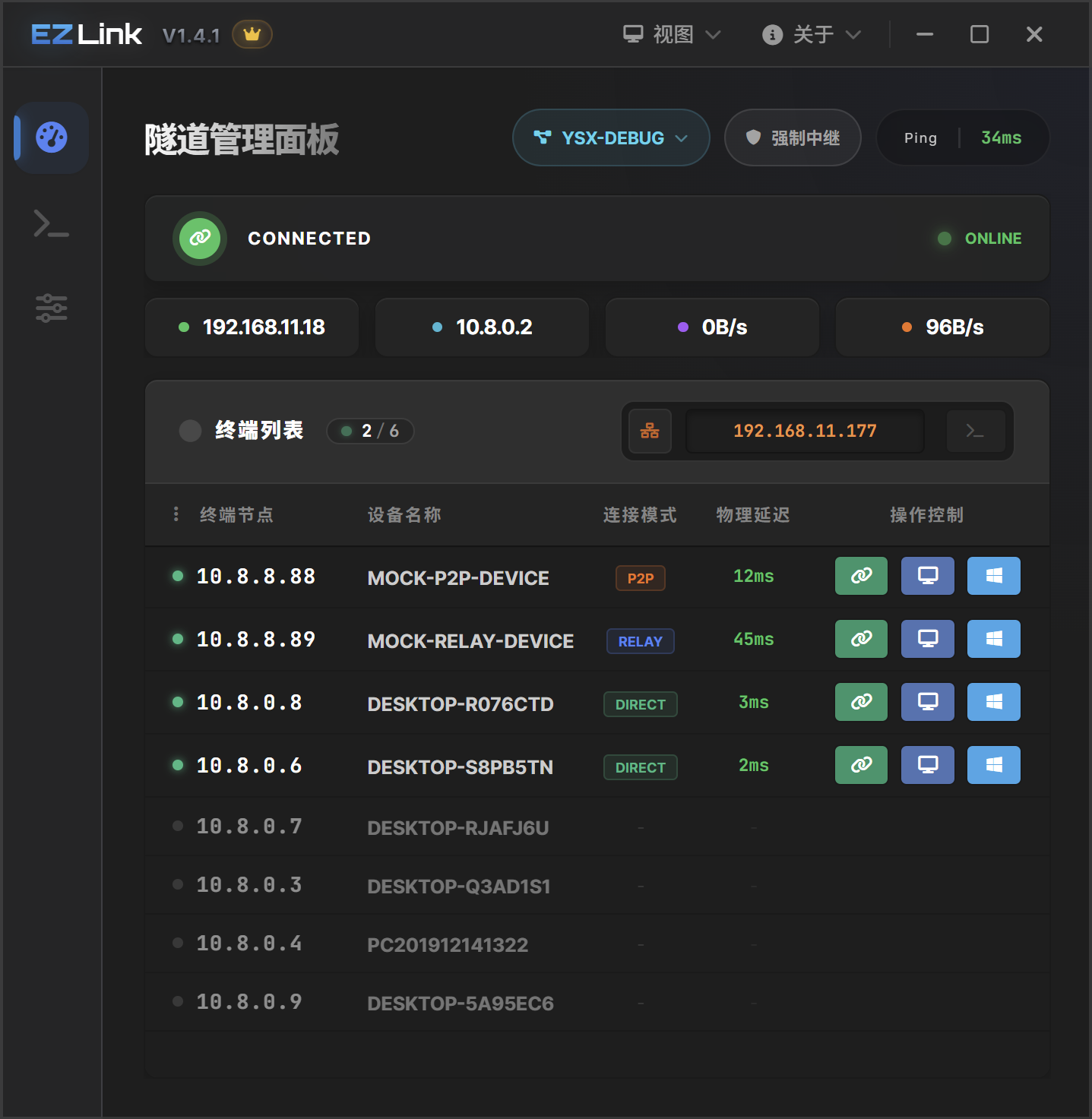The height and width of the screenshot is (1119, 1092).
Task: Click Windows button for MOCK-P2P-DEVICE
Action: [994, 576]
